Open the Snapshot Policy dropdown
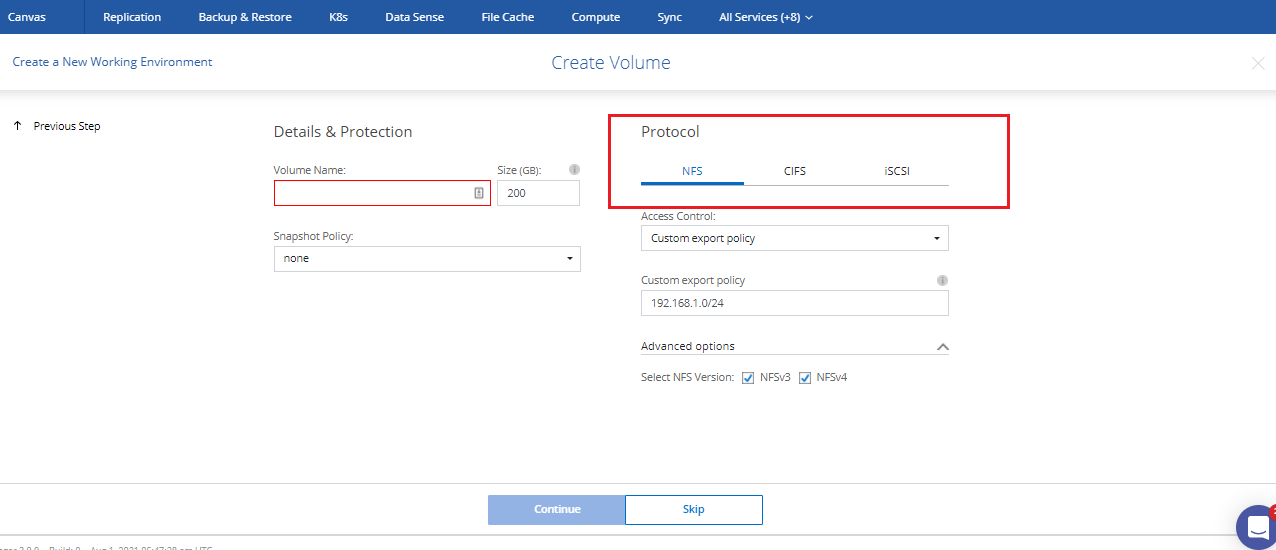The height and width of the screenshot is (550, 1276). [x=427, y=258]
